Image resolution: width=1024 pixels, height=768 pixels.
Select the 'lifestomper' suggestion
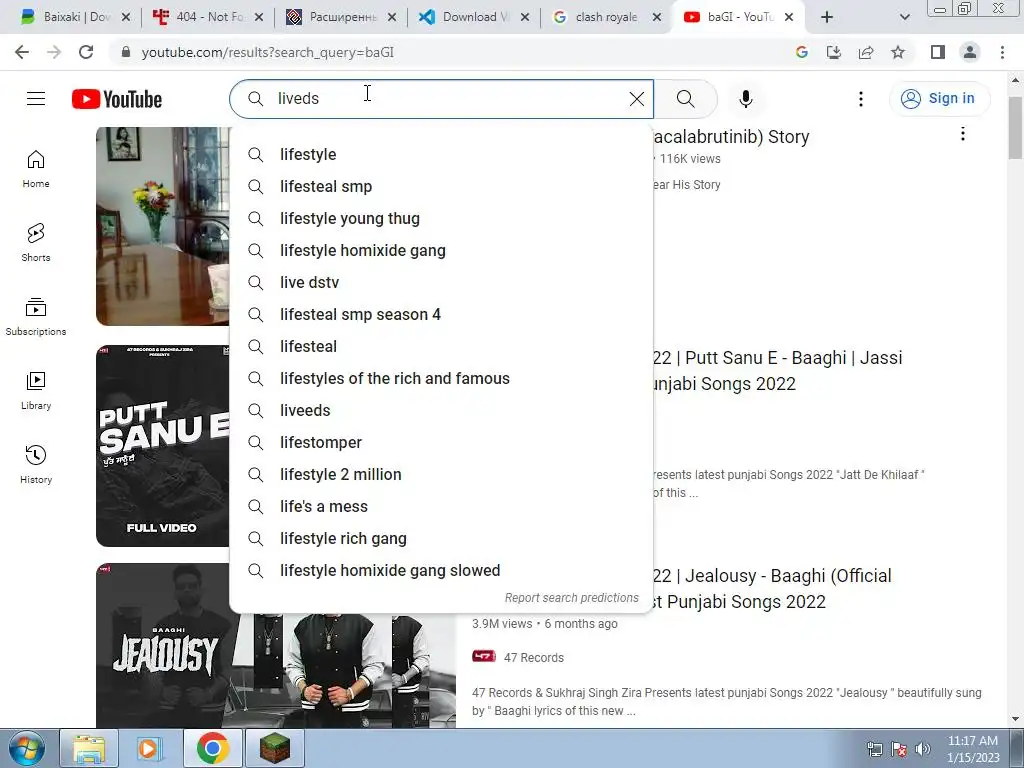click(441, 442)
